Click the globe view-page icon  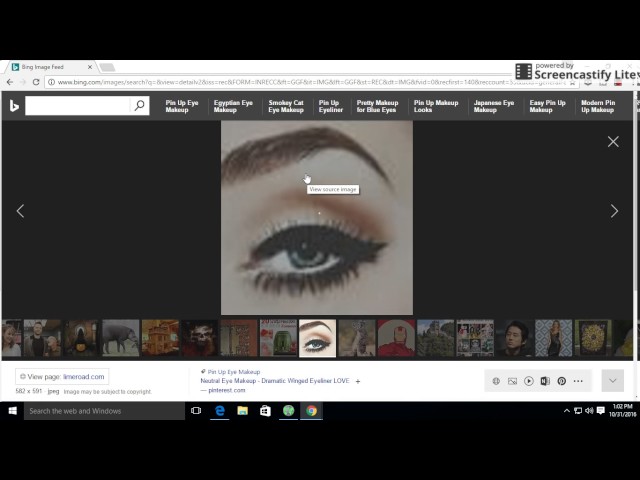496,381
